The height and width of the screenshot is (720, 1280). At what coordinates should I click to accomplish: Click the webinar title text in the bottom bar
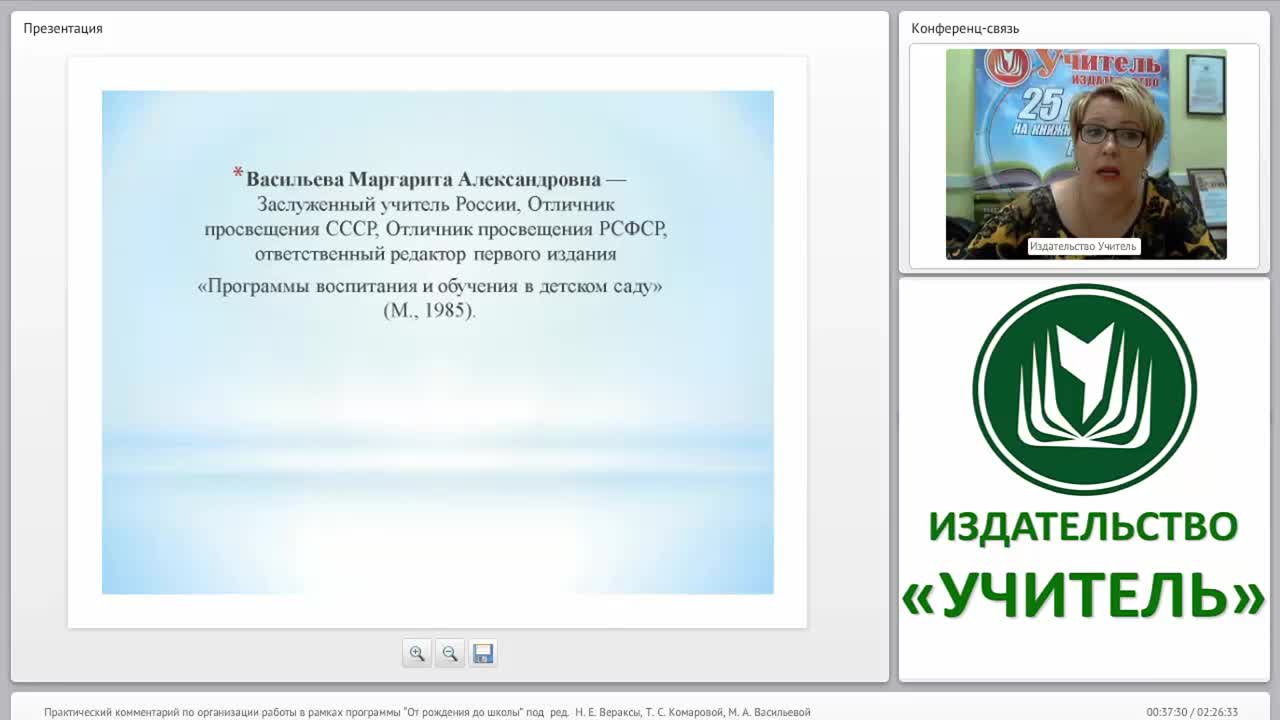(x=427, y=712)
